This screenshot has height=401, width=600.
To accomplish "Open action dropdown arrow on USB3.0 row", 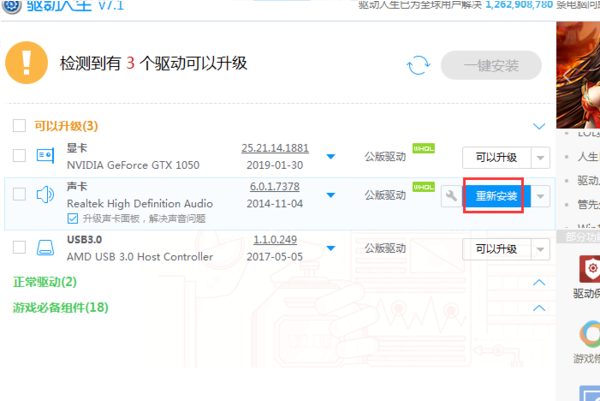I will pos(540,249).
